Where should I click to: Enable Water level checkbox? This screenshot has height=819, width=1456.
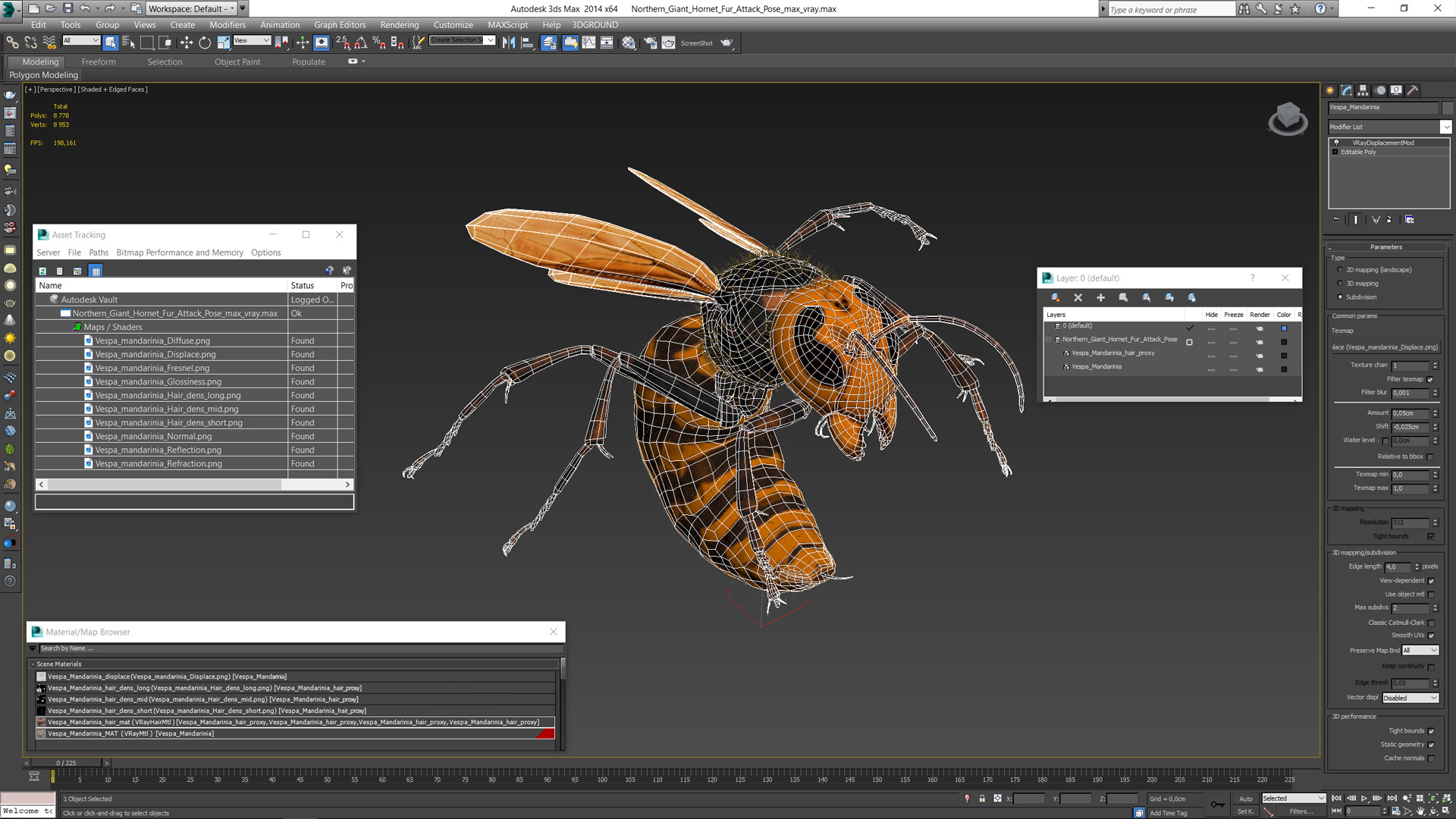(1385, 441)
